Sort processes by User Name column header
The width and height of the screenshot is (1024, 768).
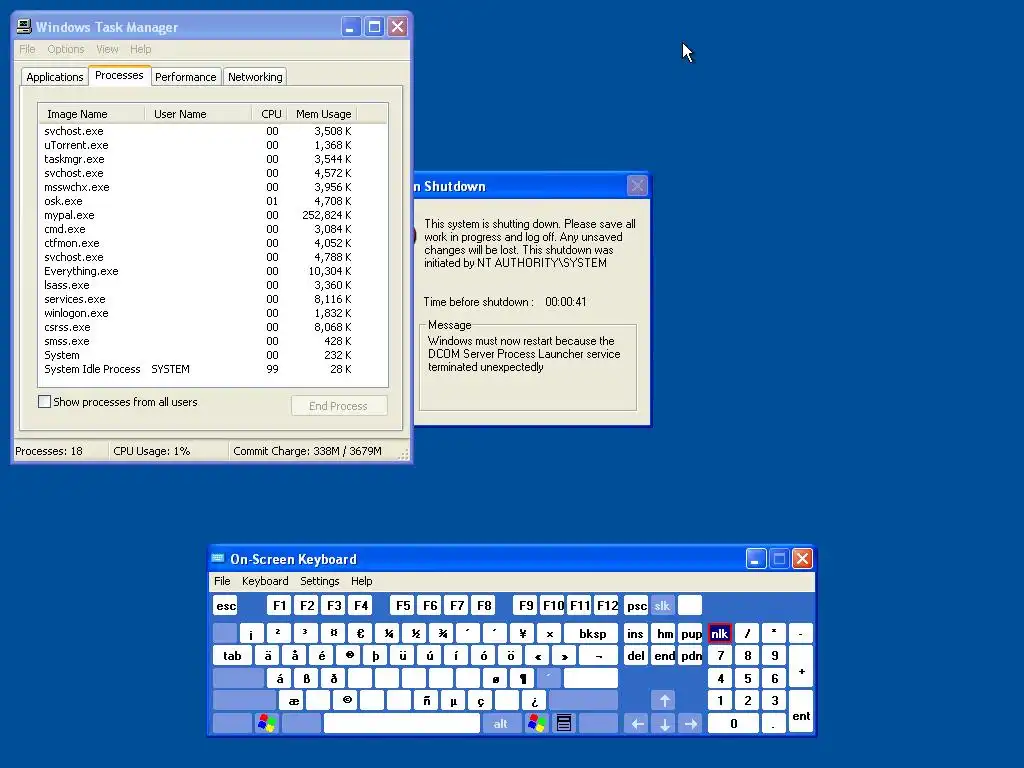198,114
